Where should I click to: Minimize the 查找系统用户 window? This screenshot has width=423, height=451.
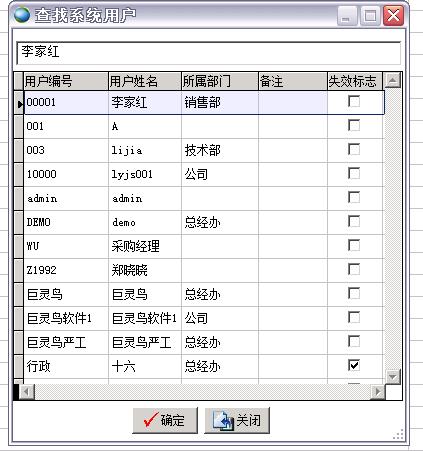click(347, 16)
